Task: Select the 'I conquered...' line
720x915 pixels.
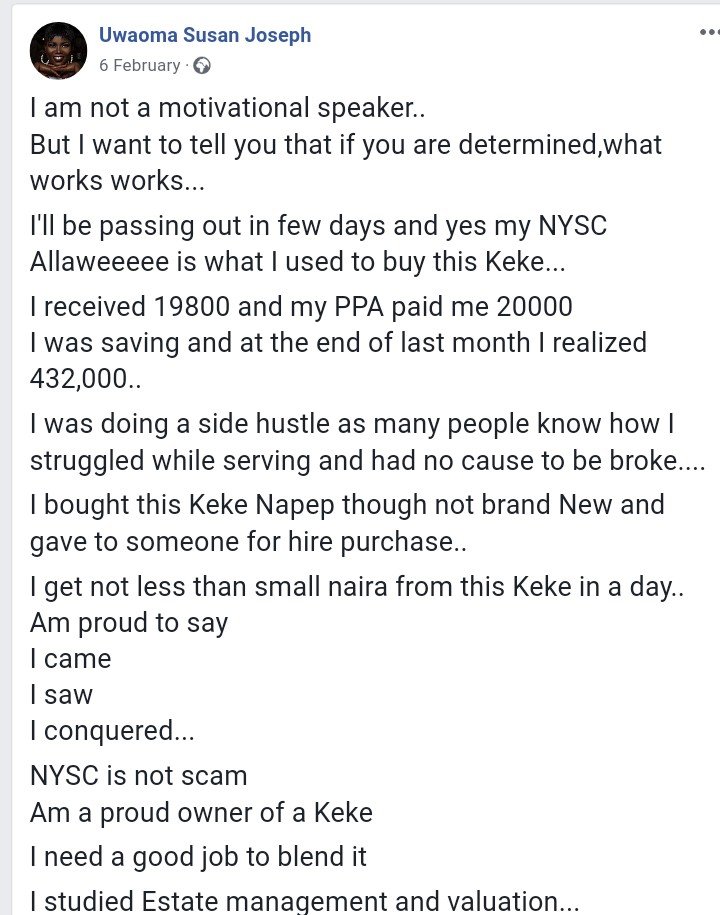Action: click(112, 731)
